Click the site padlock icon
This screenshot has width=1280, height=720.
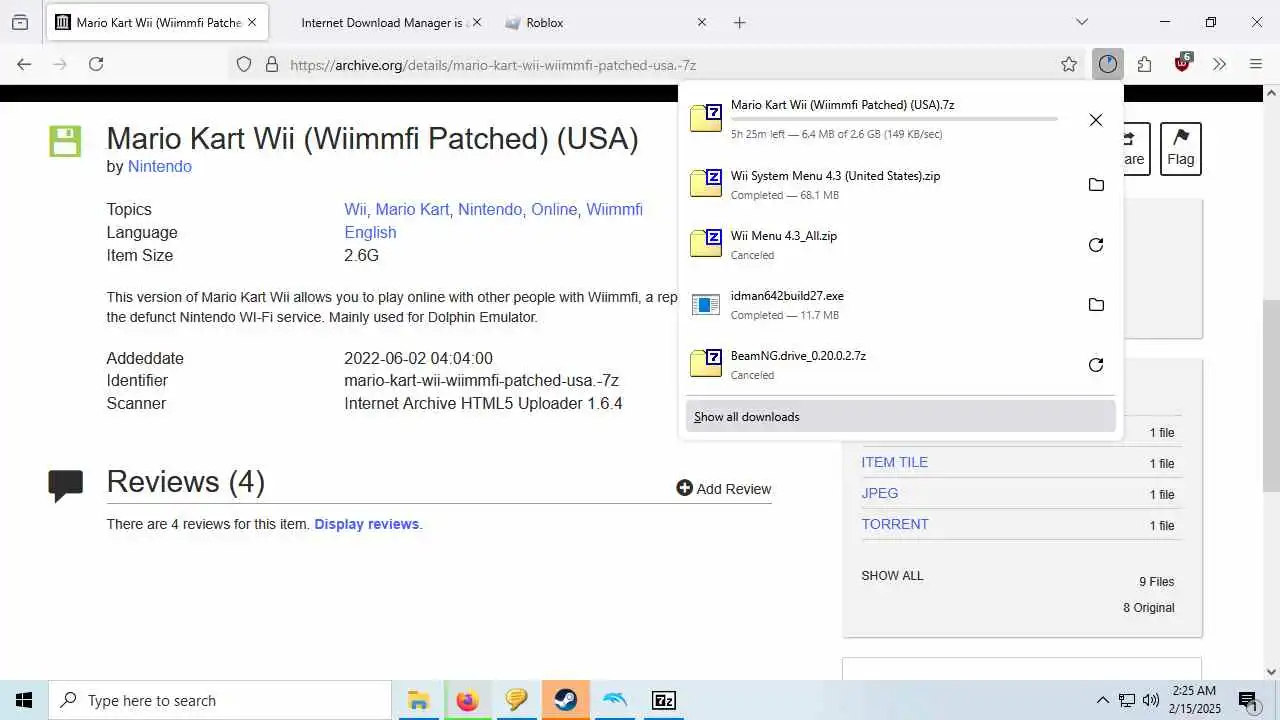[x=271, y=64]
